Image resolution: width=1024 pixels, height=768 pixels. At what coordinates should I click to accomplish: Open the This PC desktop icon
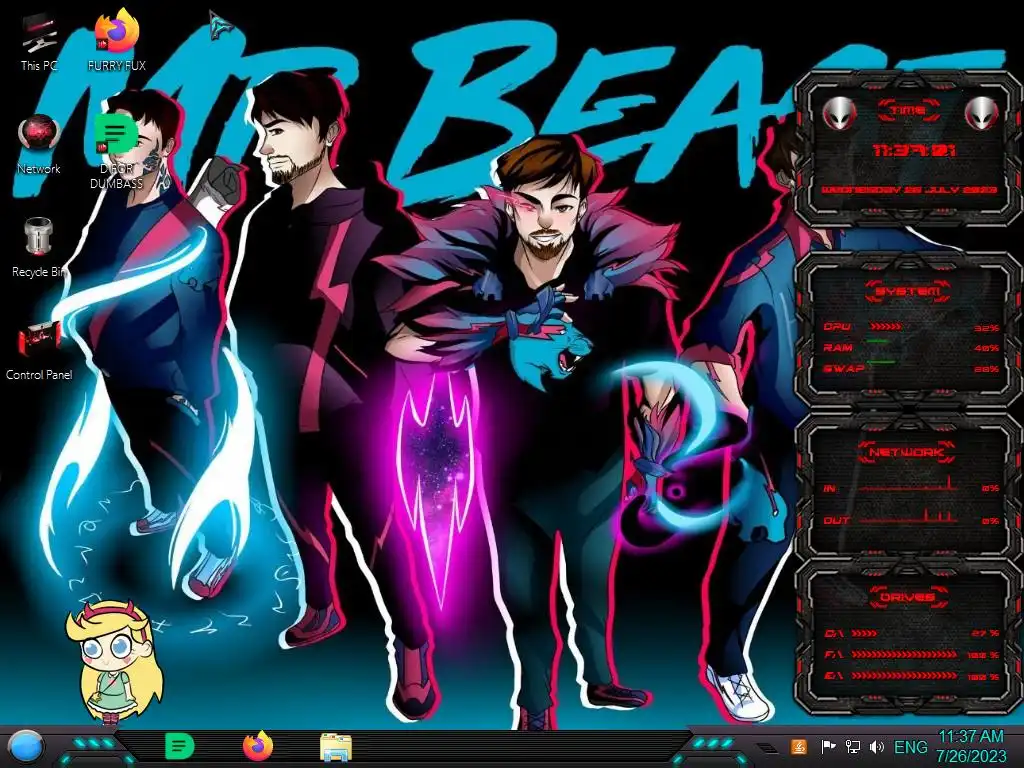[39, 43]
